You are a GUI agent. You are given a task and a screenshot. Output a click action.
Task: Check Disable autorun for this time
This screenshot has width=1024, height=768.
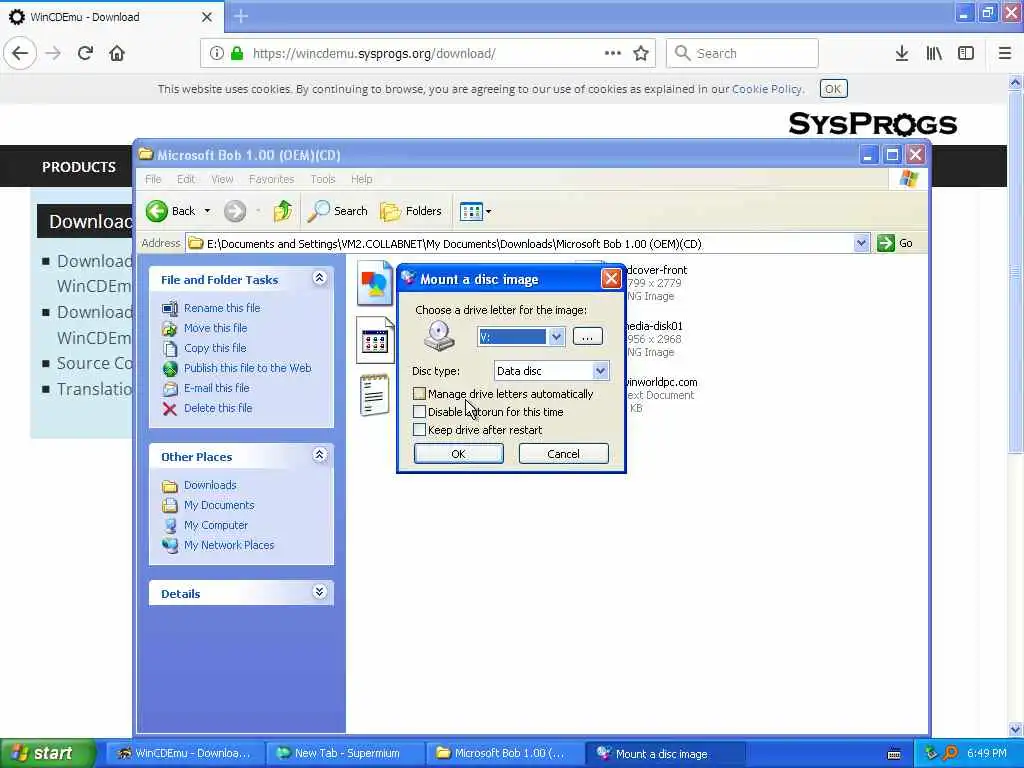(x=419, y=412)
